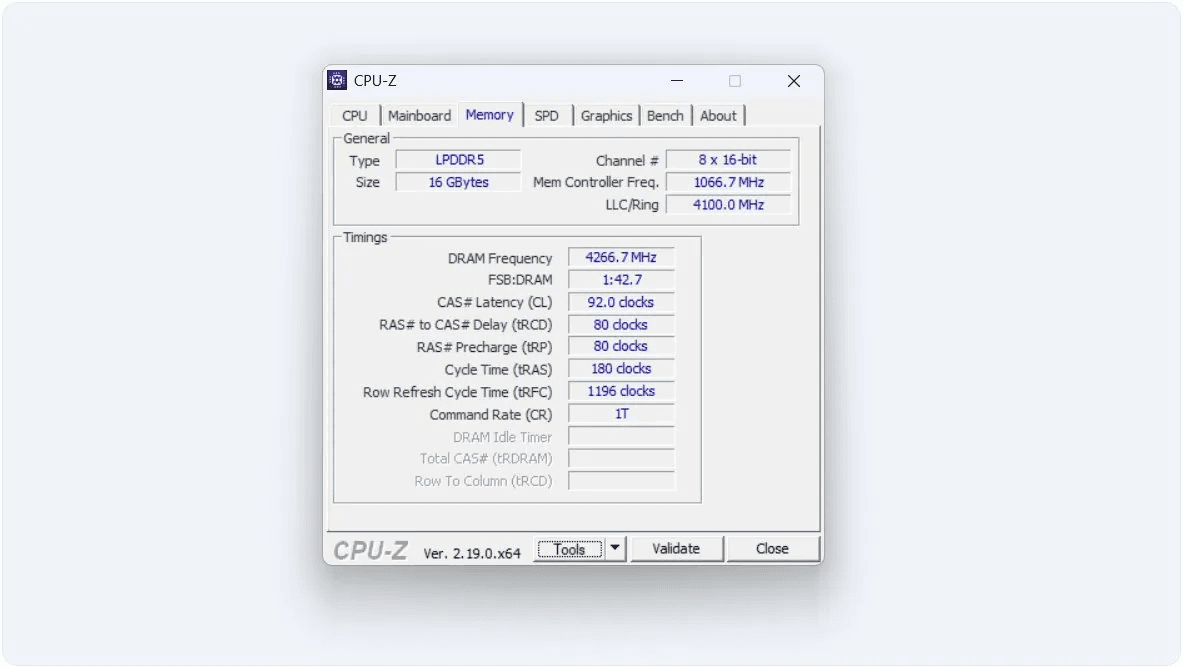Click the RAS# to CAS# Delay (tRCD) label
Viewport: 1183px width, 667px height.
point(466,325)
